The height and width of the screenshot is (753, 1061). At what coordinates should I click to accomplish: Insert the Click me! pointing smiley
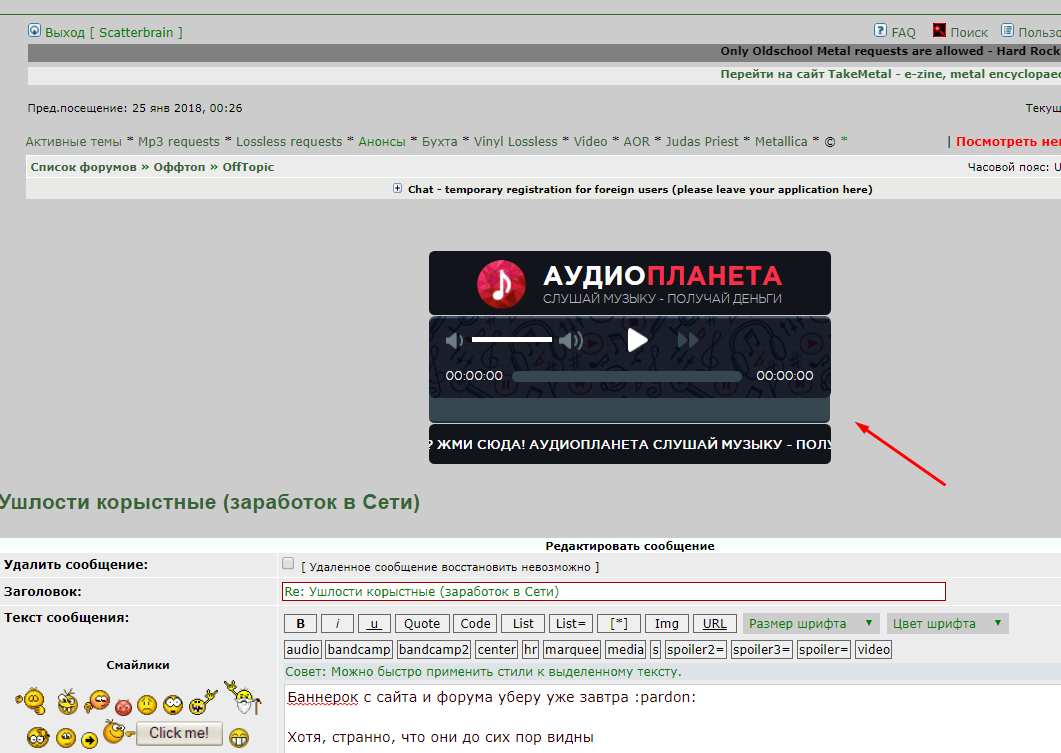163,732
